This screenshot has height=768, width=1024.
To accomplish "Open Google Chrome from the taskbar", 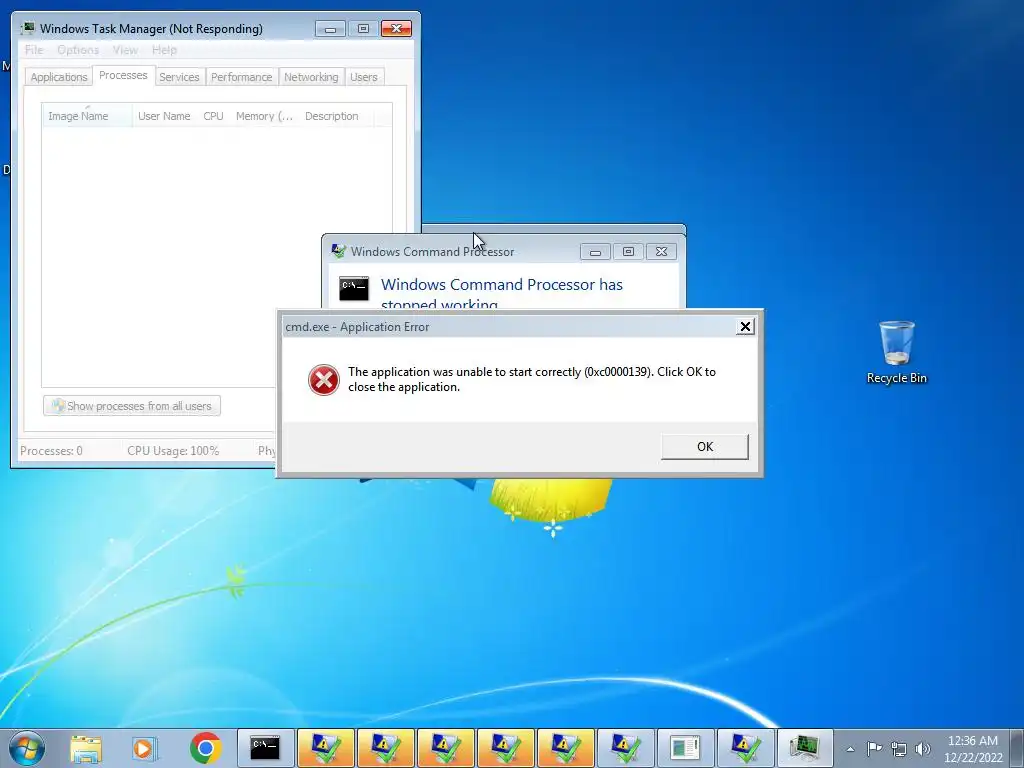I will [206, 748].
